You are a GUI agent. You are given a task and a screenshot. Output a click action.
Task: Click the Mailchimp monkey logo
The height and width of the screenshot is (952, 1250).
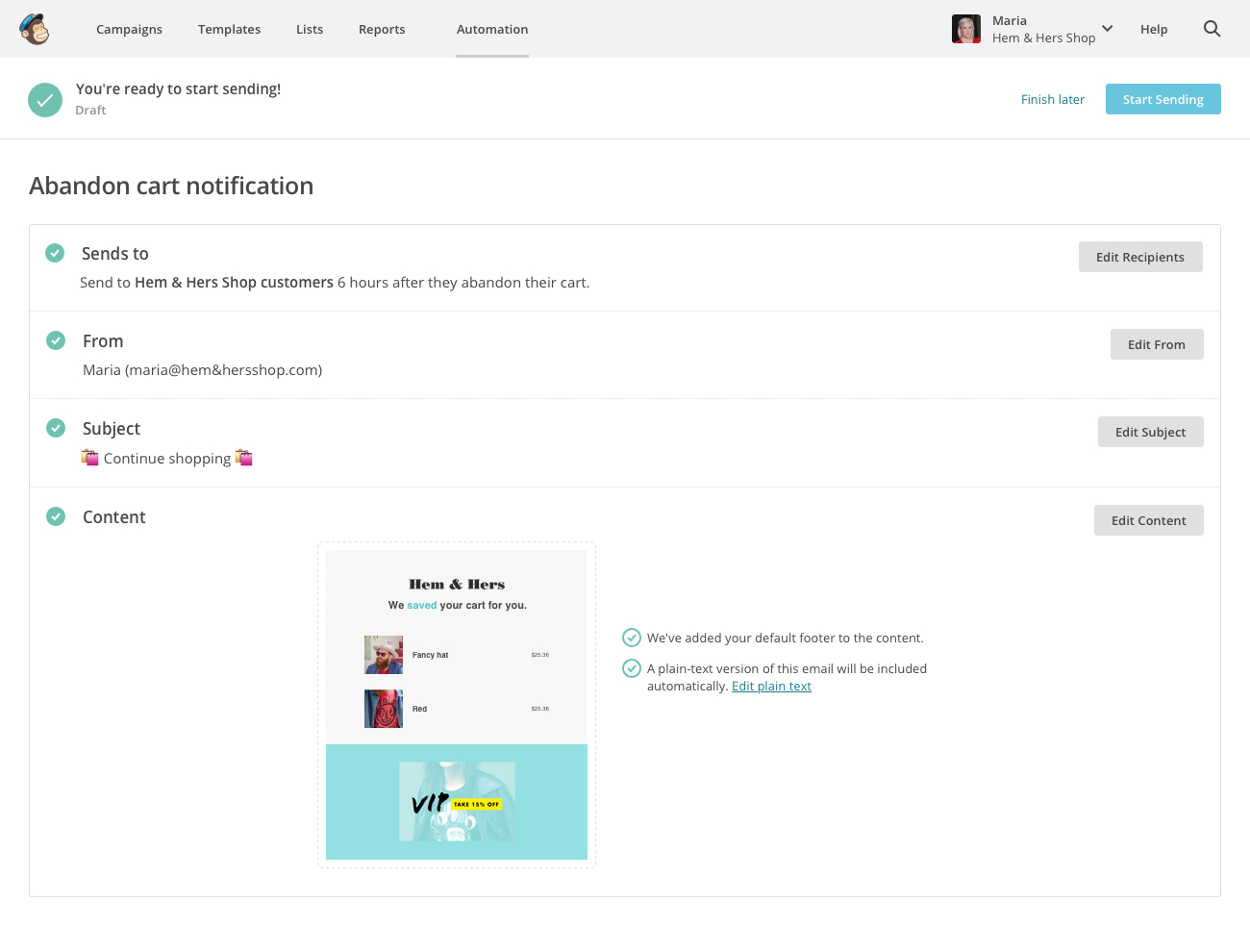pyautogui.click(x=35, y=29)
